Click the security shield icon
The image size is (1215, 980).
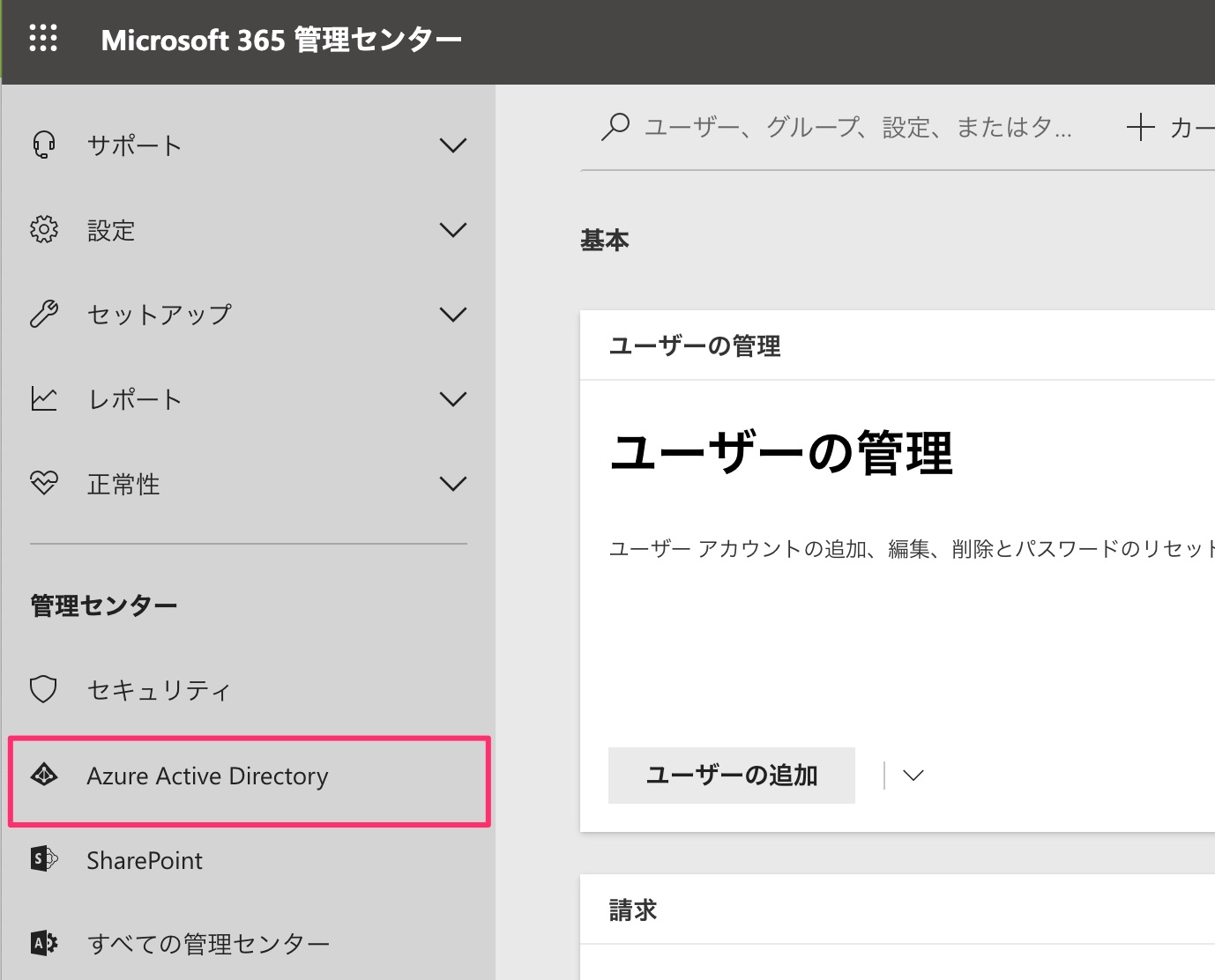(44, 689)
